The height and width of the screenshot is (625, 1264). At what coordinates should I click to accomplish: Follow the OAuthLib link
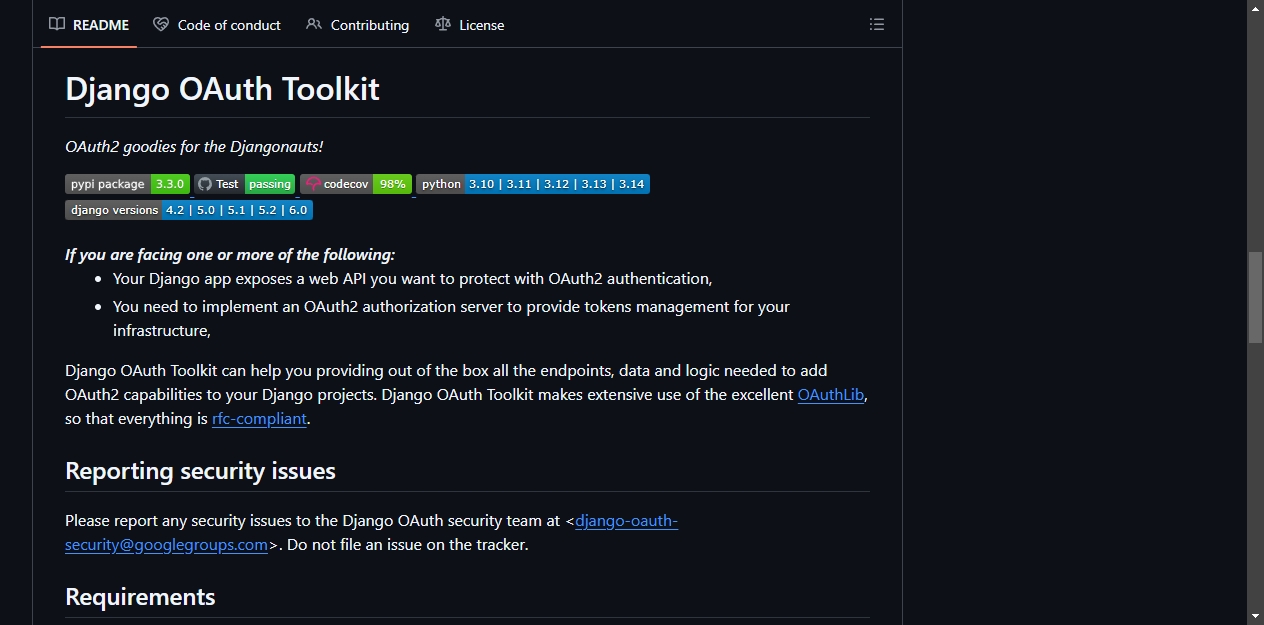pyautogui.click(x=831, y=395)
